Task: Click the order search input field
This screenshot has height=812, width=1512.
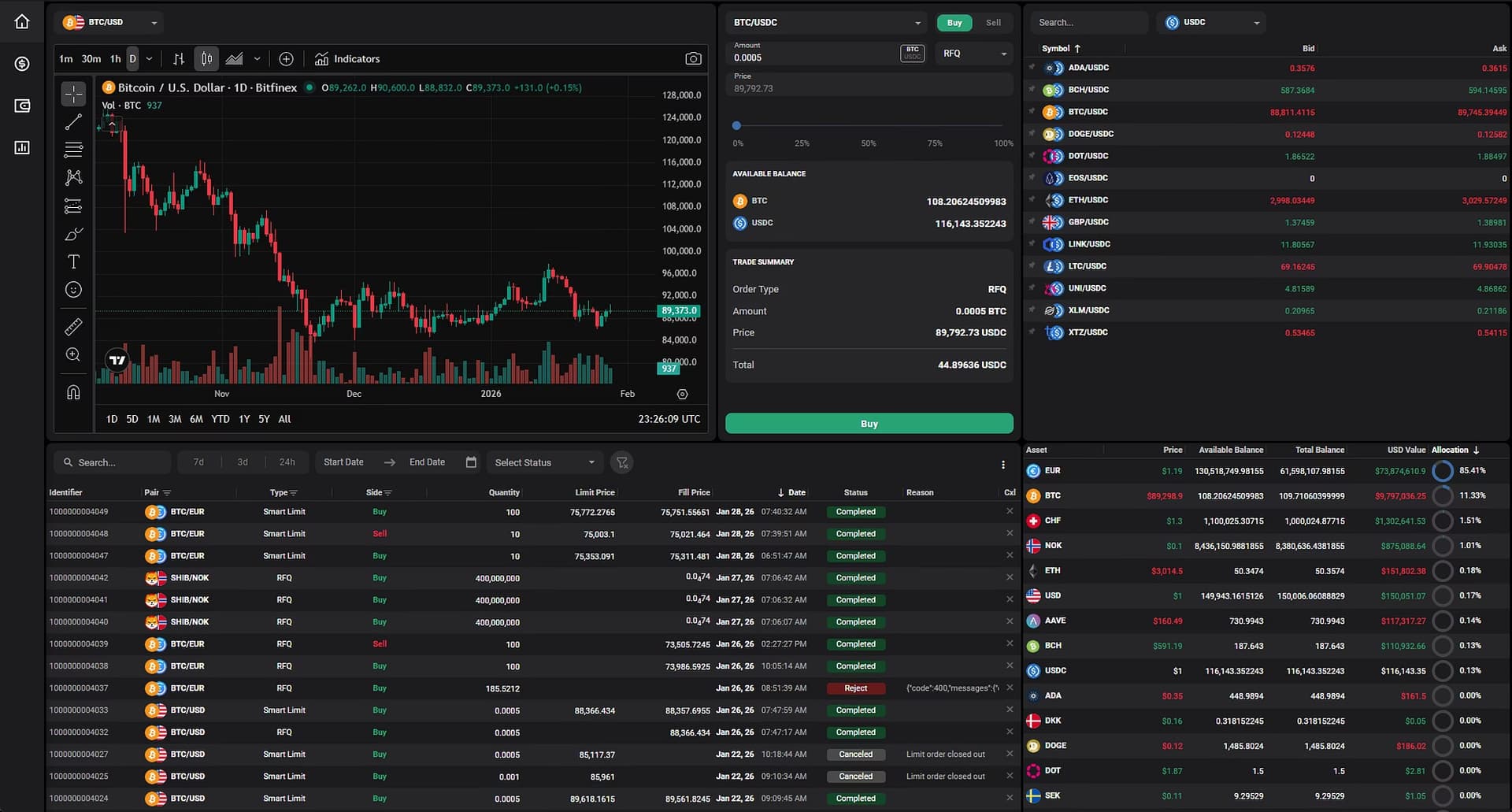Action: pyautogui.click(x=113, y=462)
